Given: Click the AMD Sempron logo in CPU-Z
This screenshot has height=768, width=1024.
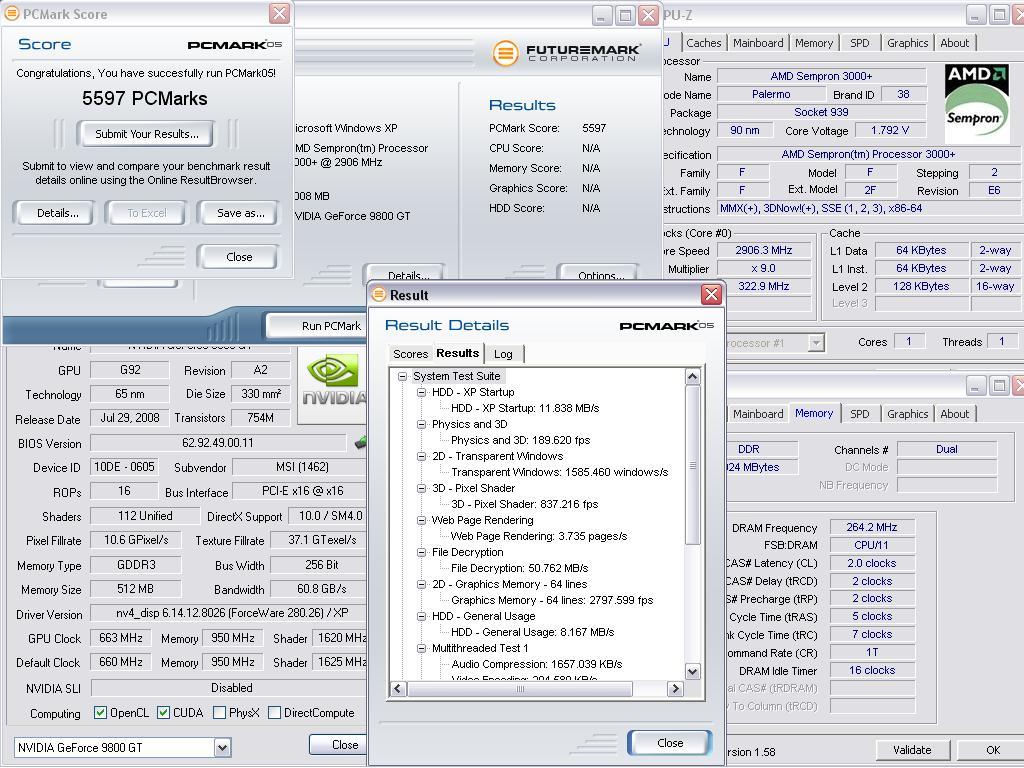Looking at the screenshot, I should (x=976, y=104).
